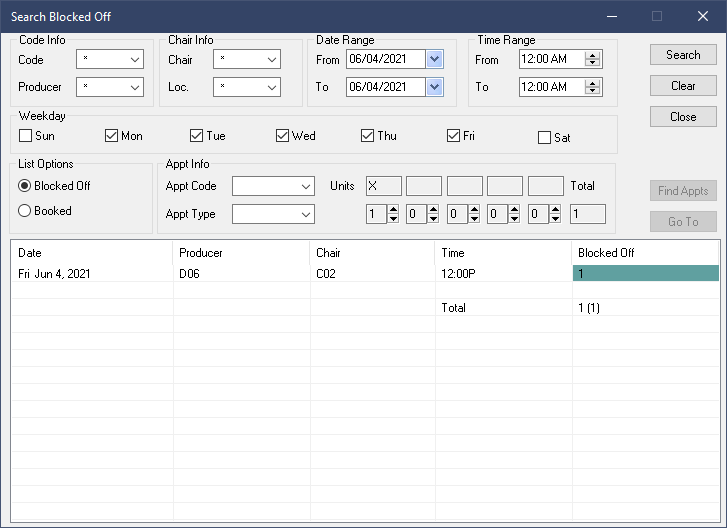Enable the Sun weekday checkbox

pos(26,136)
